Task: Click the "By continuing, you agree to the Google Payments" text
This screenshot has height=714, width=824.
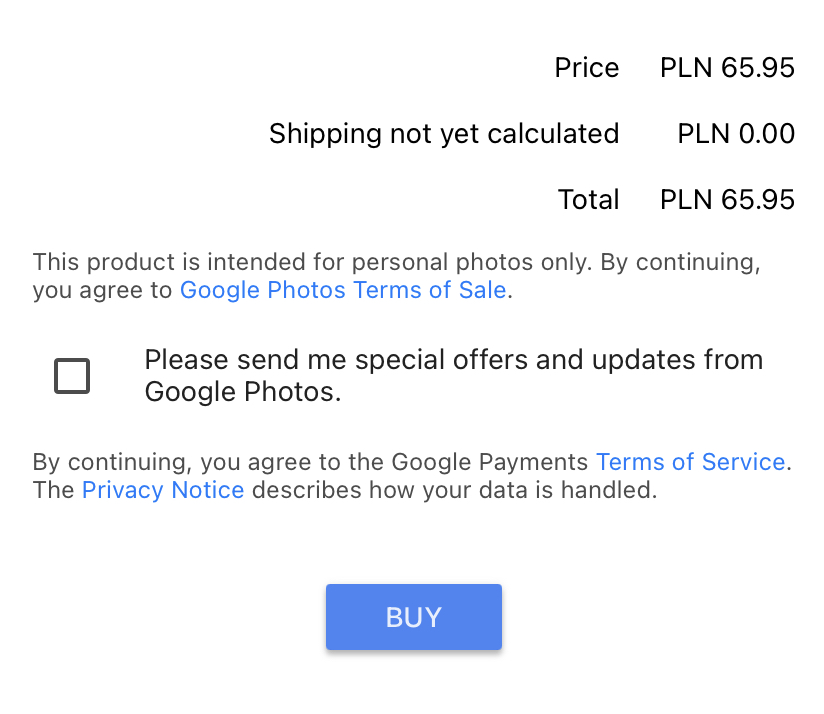Action: pyautogui.click(x=310, y=462)
